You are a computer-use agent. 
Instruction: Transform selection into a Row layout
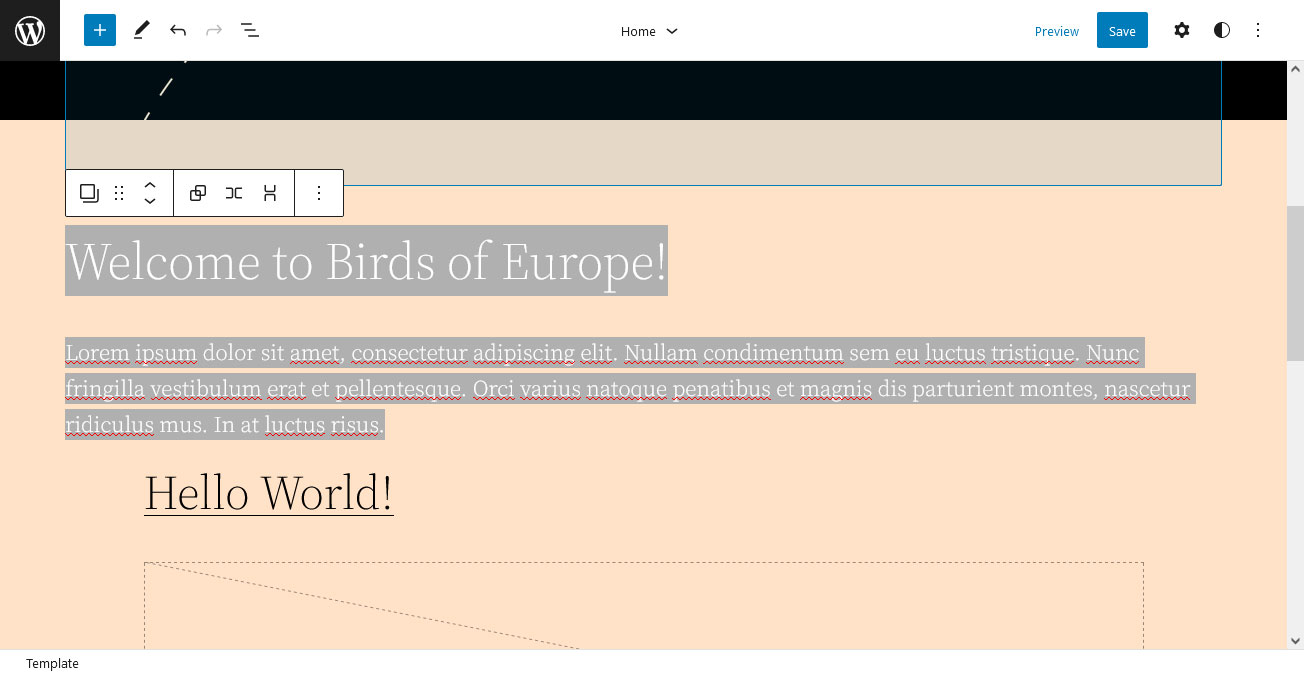(234, 192)
